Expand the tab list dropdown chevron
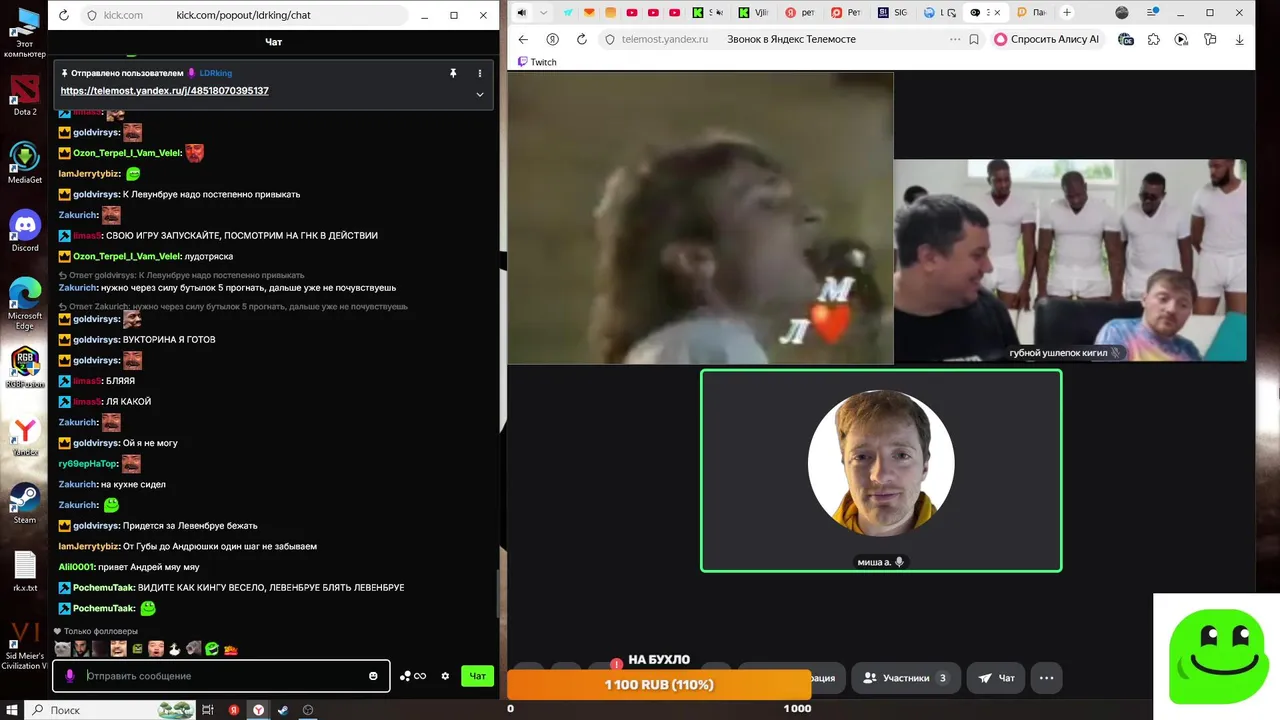 pyautogui.click(x=543, y=13)
